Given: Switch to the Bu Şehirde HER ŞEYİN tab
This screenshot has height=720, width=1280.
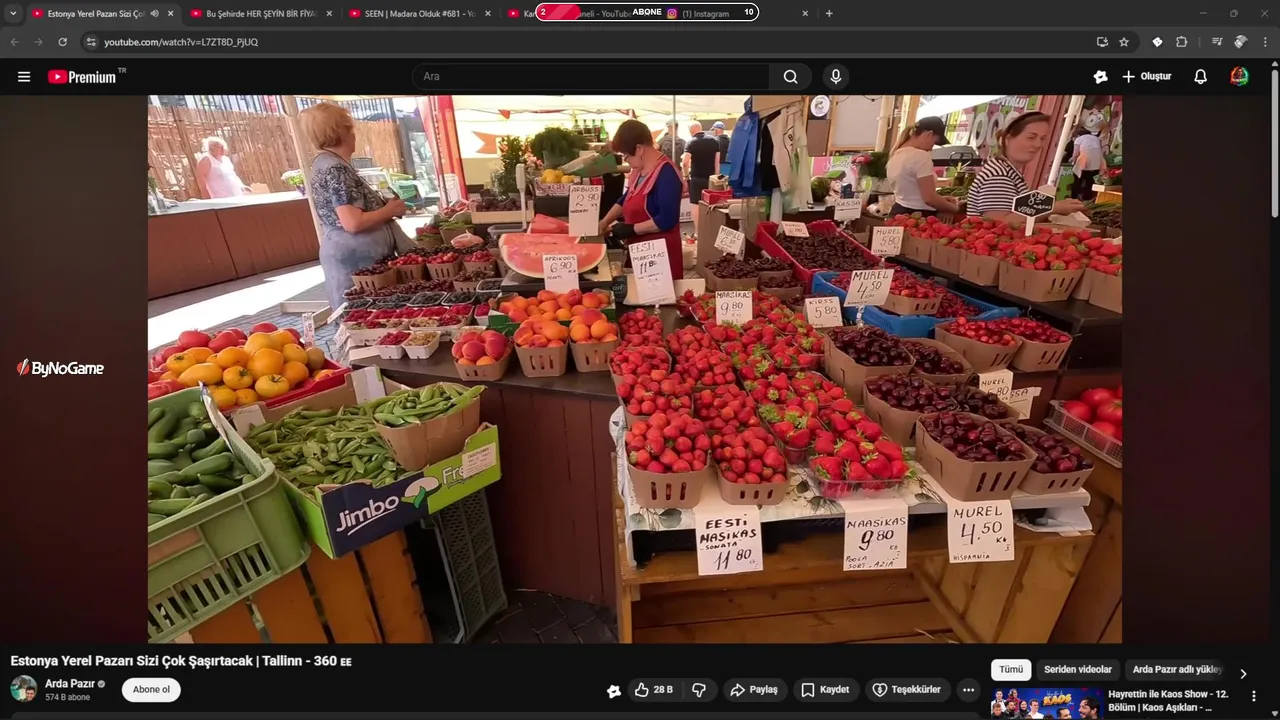Looking at the screenshot, I should click(260, 14).
